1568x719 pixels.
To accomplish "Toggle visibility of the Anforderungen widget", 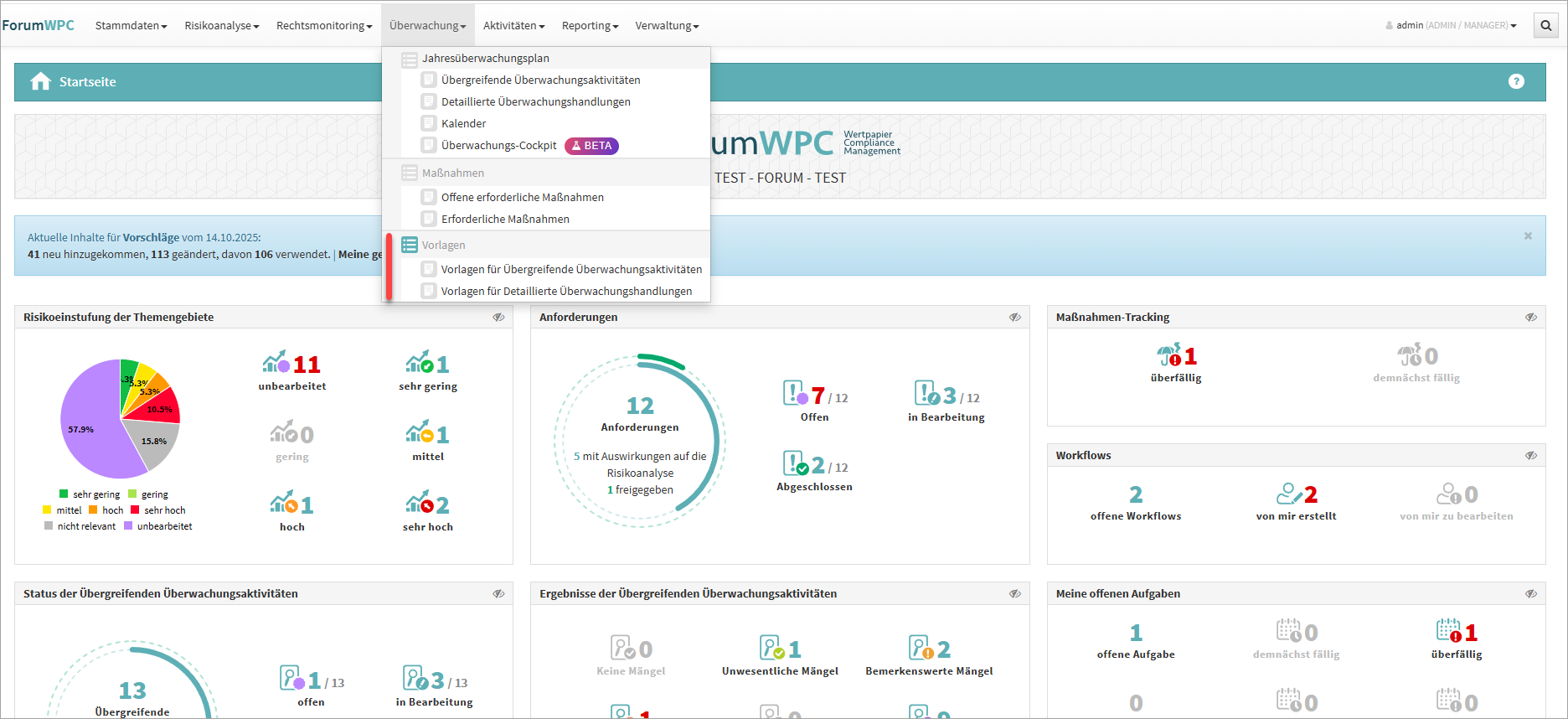I will (1014, 318).
